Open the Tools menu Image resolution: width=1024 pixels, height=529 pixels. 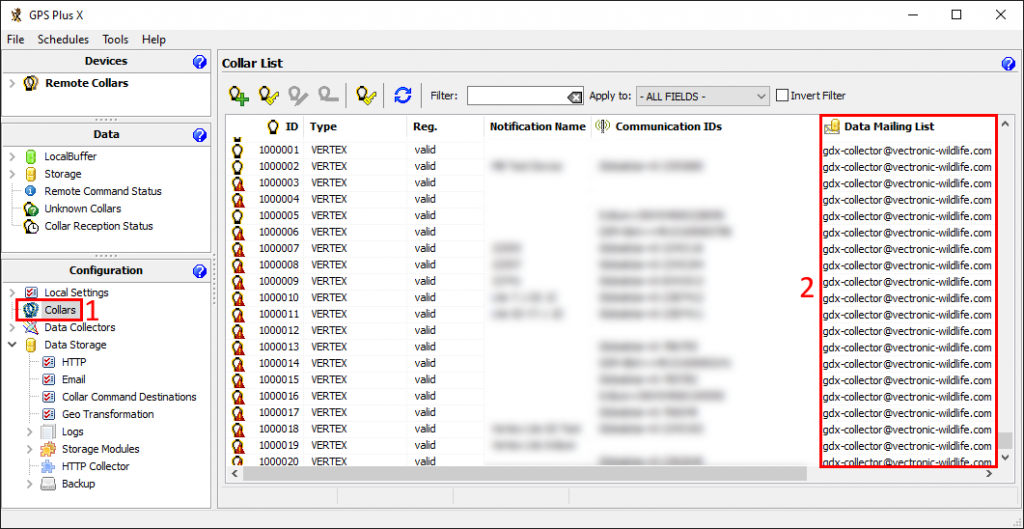tap(115, 39)
